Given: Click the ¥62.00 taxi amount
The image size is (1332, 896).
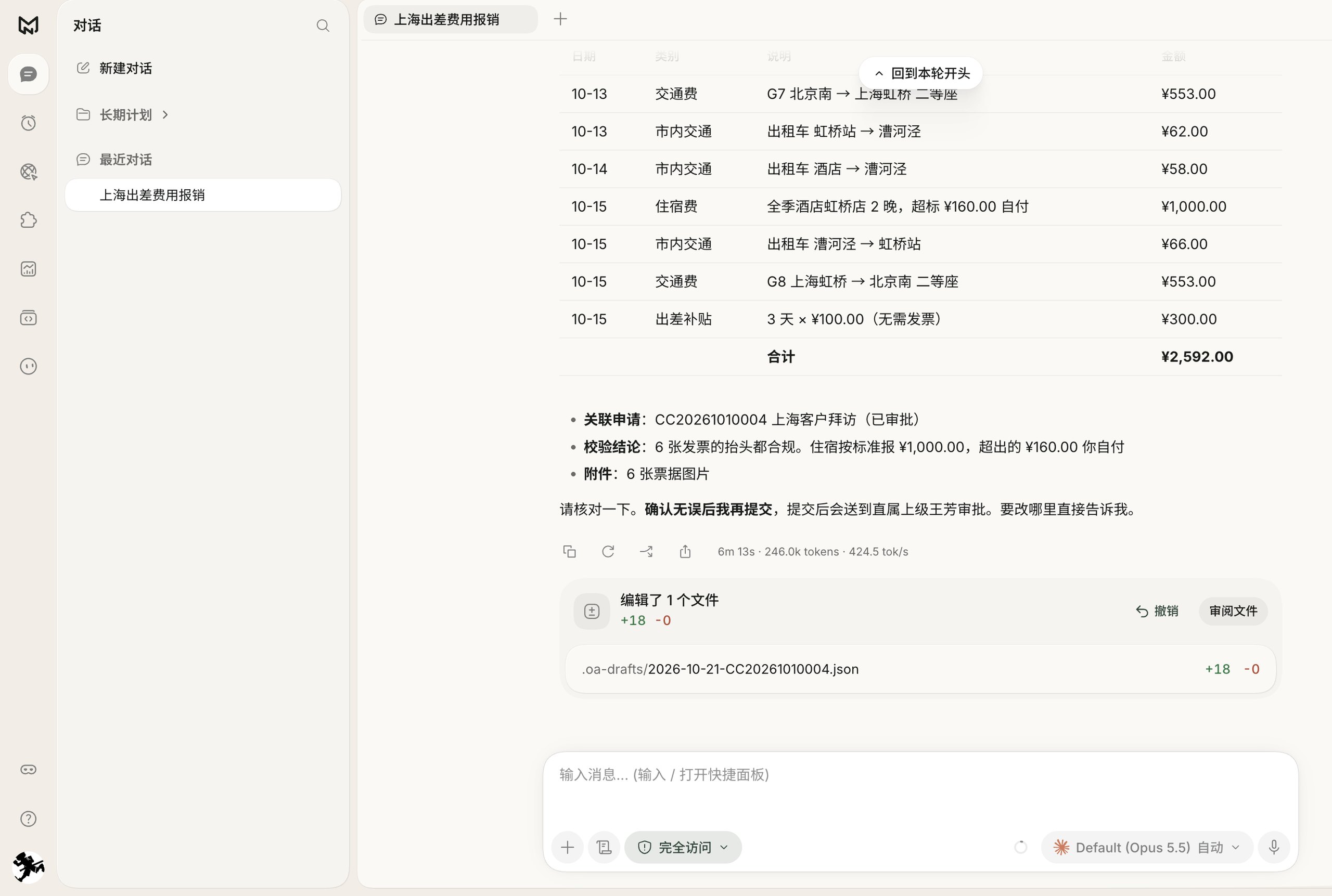Looking at the screenshot, I should [x=1185, y=132].
